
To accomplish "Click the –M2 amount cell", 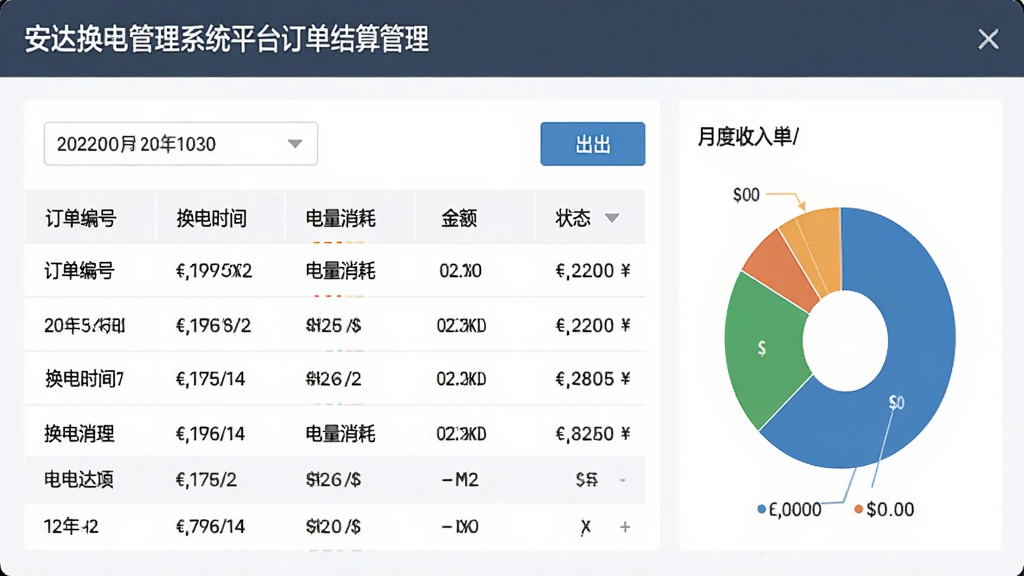I will point(460,480).
